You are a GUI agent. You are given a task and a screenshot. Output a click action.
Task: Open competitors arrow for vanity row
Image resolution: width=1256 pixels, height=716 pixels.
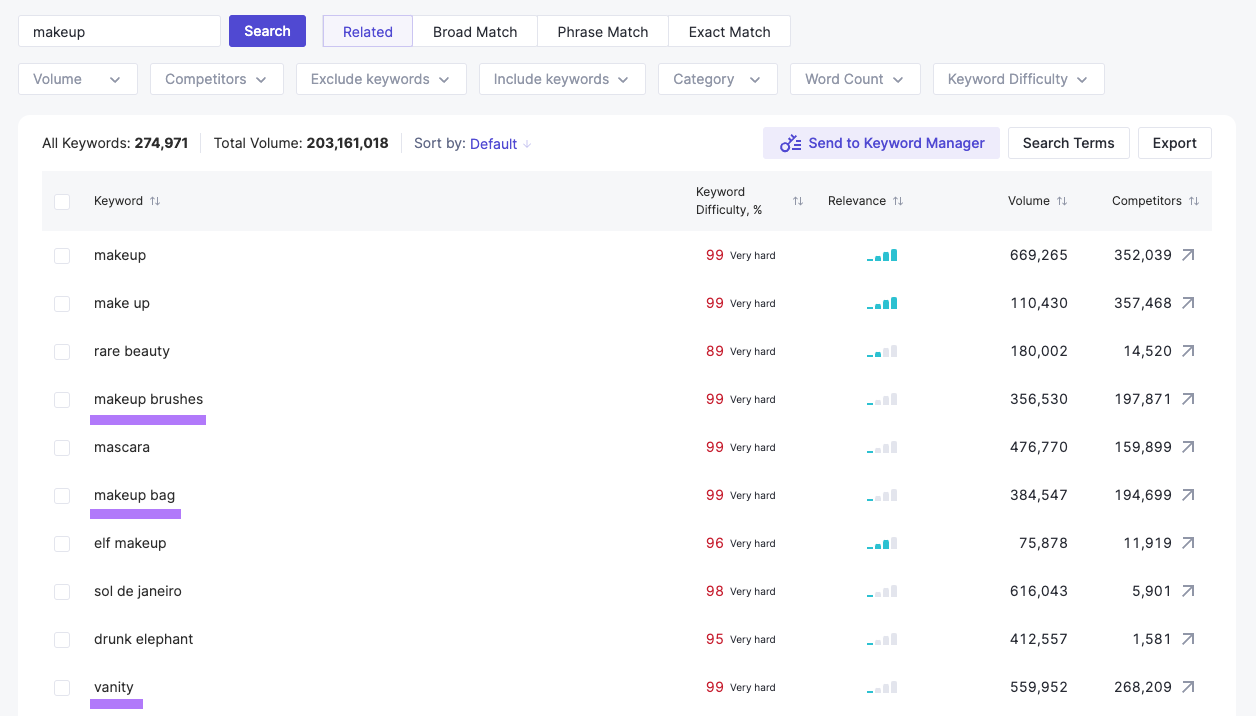(x=1188, y=687)
